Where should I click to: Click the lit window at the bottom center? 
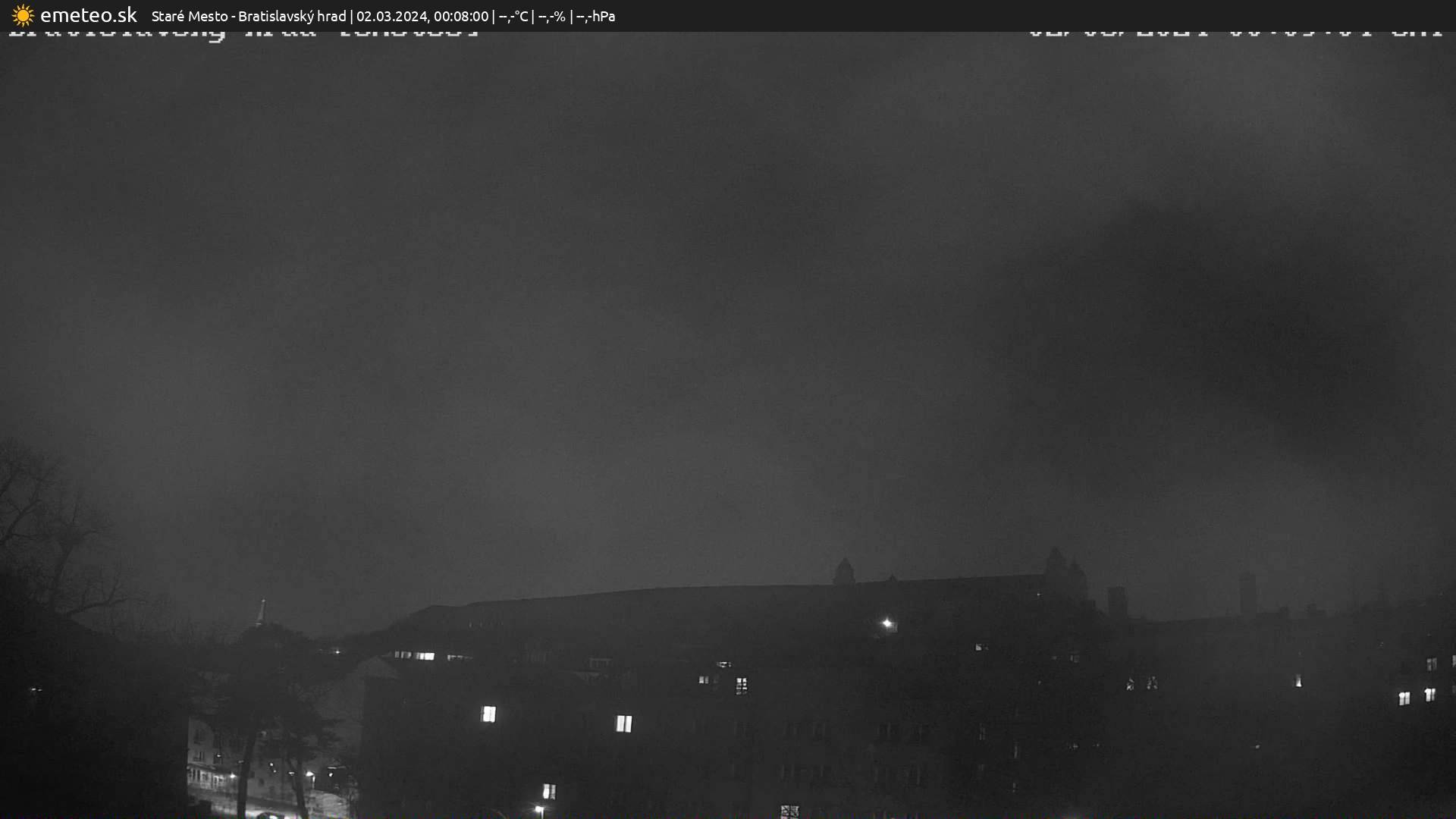point(549,792)
